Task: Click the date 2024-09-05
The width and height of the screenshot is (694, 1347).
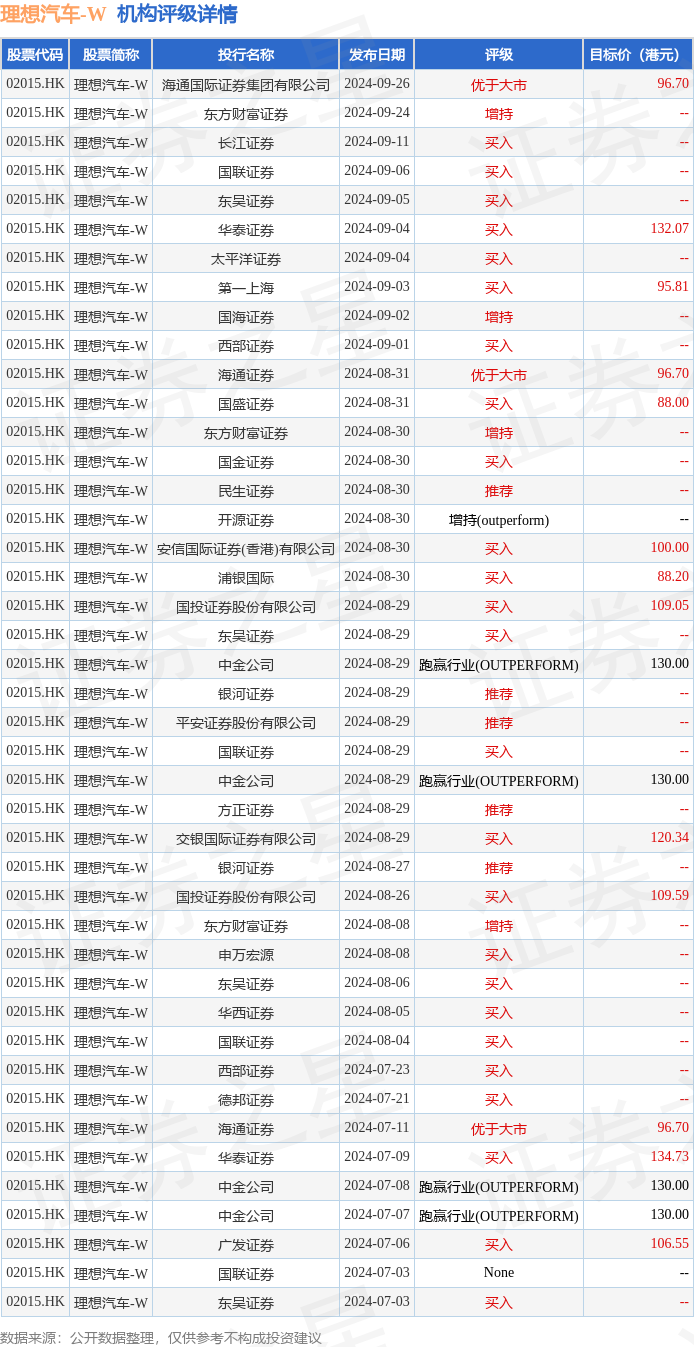Action: tap(377, 200)
